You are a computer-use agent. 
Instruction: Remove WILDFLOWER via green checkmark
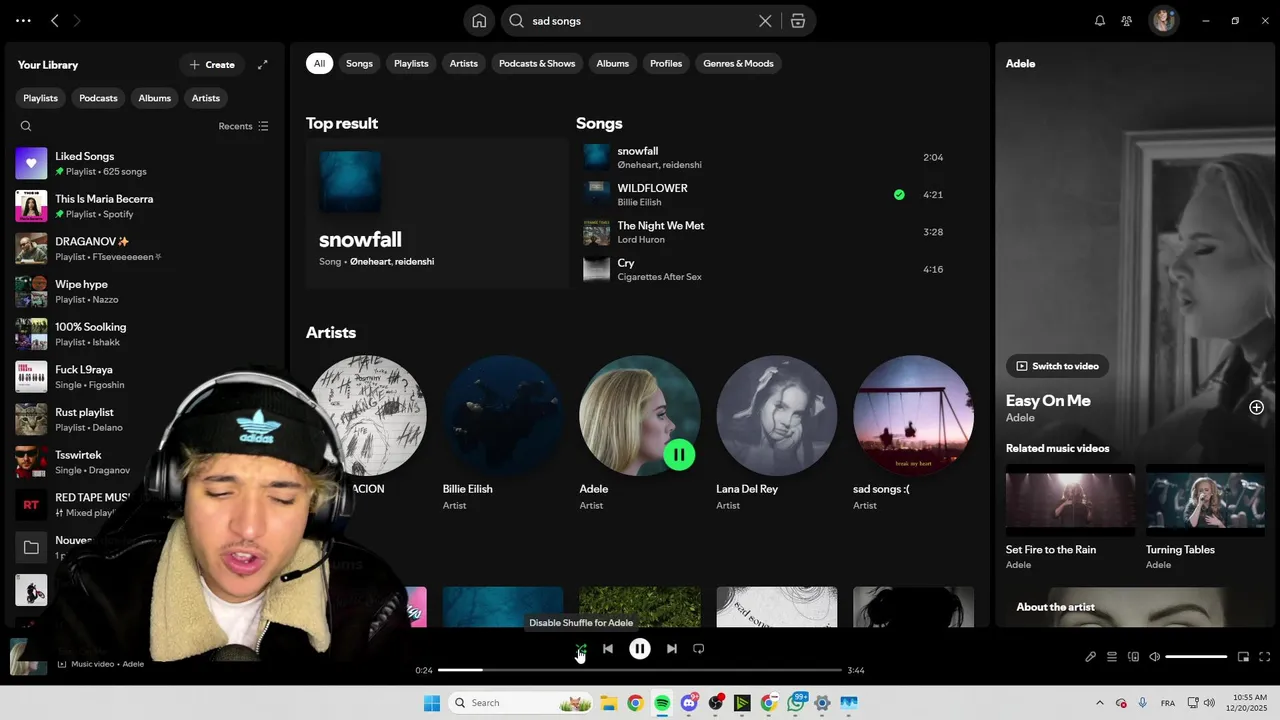click(x=899, y=195)
